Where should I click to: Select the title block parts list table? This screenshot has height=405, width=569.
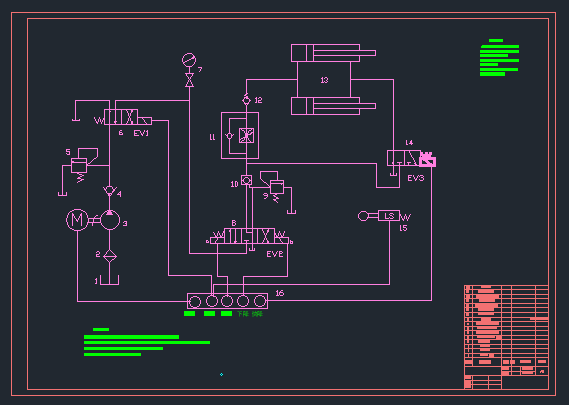tap(506, 337)
